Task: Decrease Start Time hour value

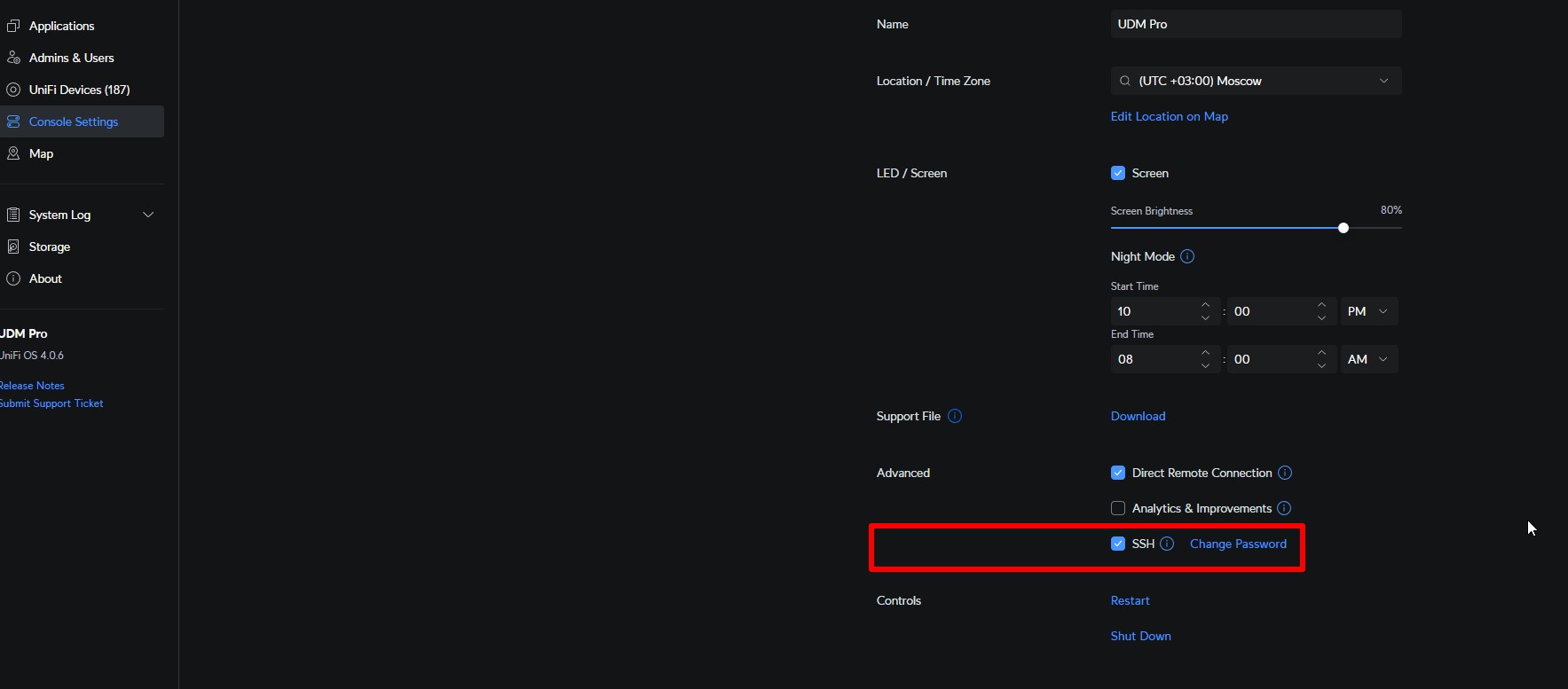Action: 1205,317
